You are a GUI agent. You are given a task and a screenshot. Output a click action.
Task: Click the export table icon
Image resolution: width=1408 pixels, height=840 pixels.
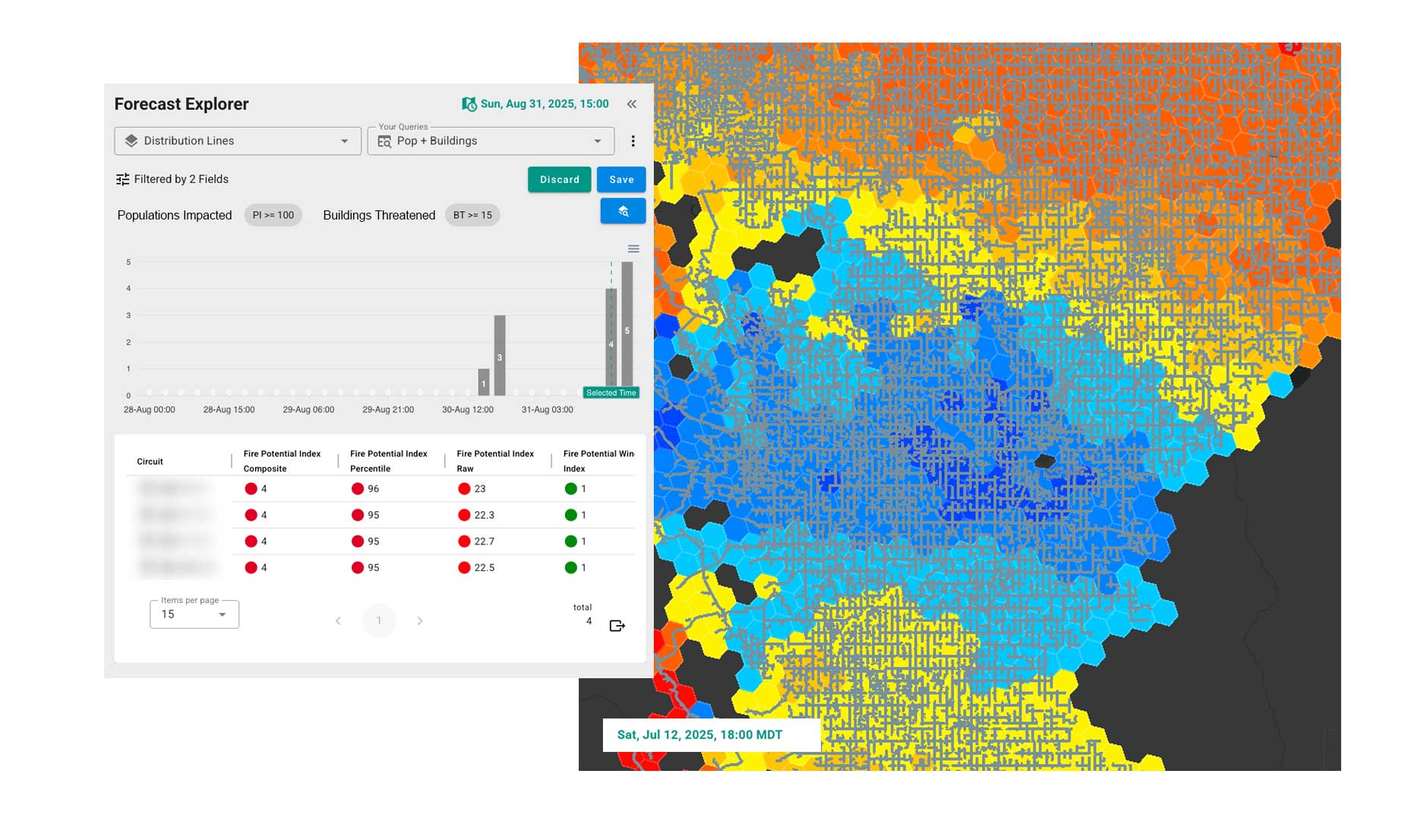(x=617, y=626)
